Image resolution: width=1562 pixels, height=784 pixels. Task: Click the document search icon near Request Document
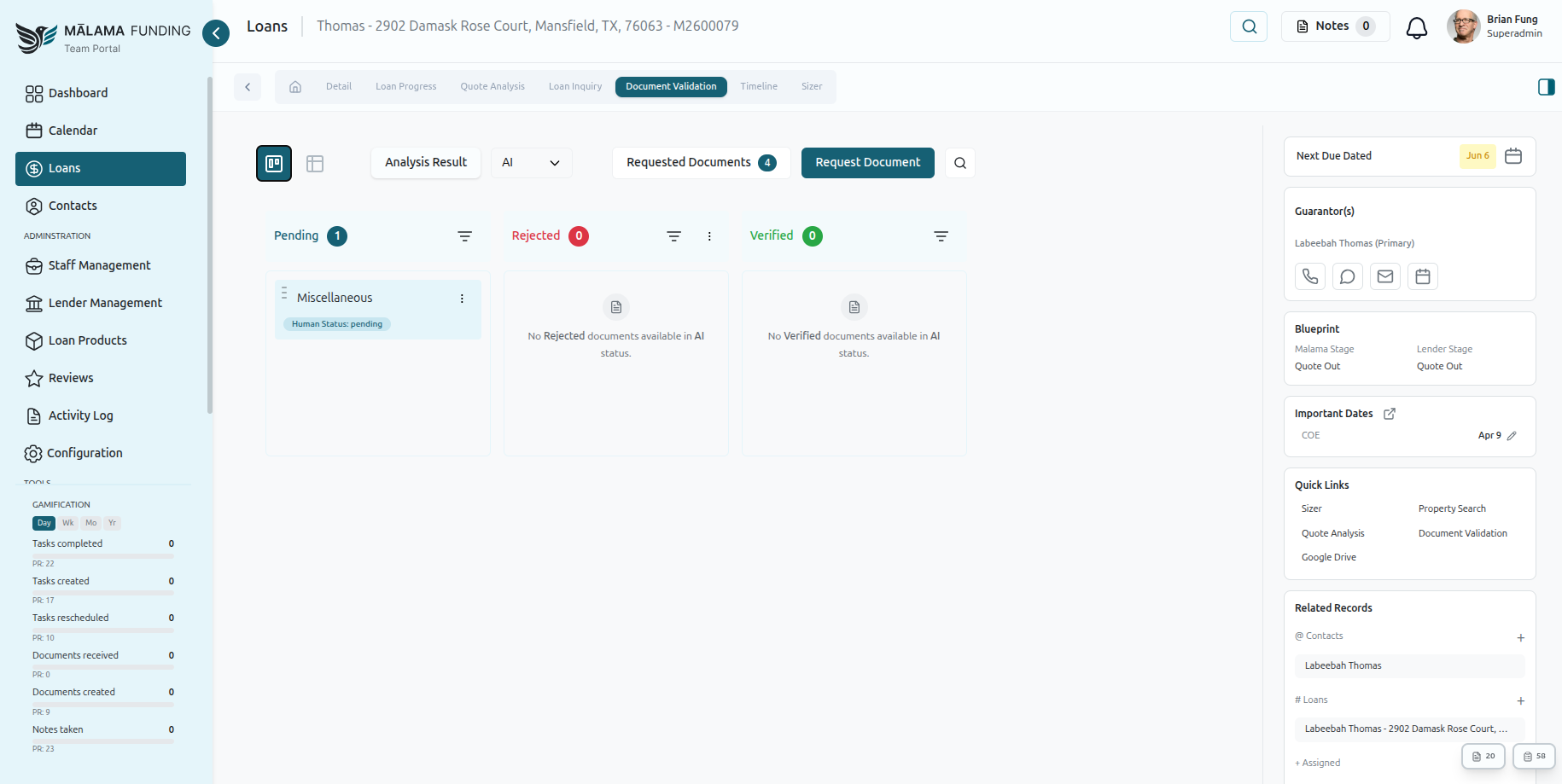tap(959, 162)
